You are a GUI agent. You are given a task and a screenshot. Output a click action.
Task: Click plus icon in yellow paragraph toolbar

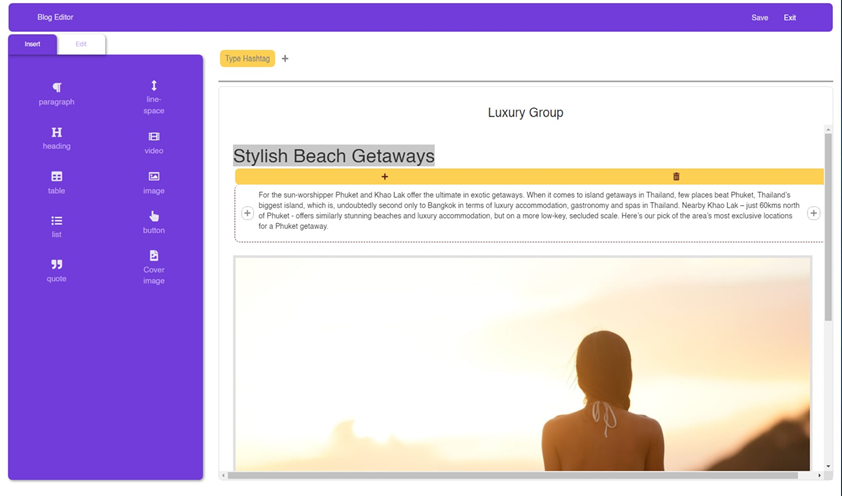tap(385, 177)
